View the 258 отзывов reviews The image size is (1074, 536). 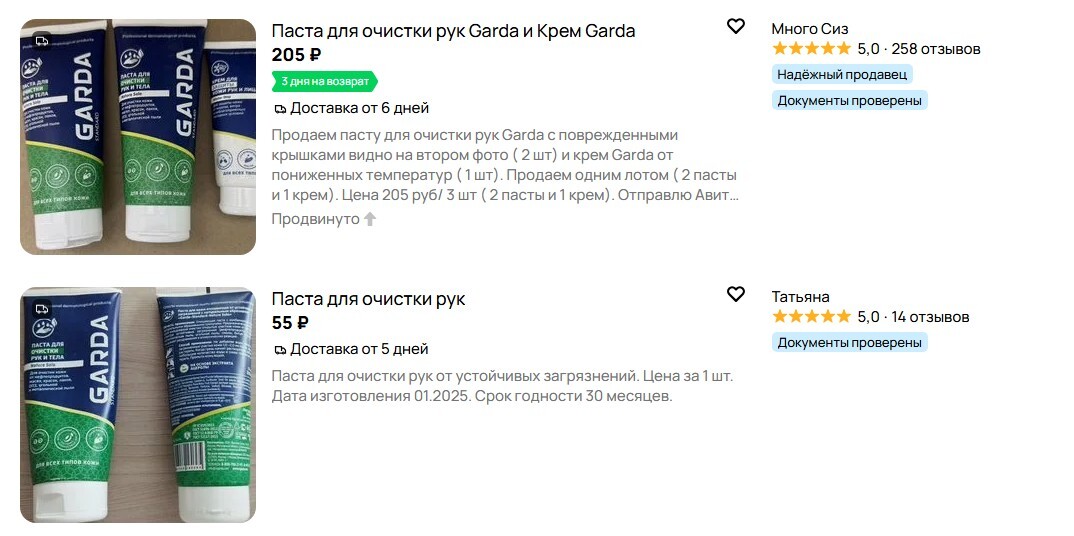935,49
